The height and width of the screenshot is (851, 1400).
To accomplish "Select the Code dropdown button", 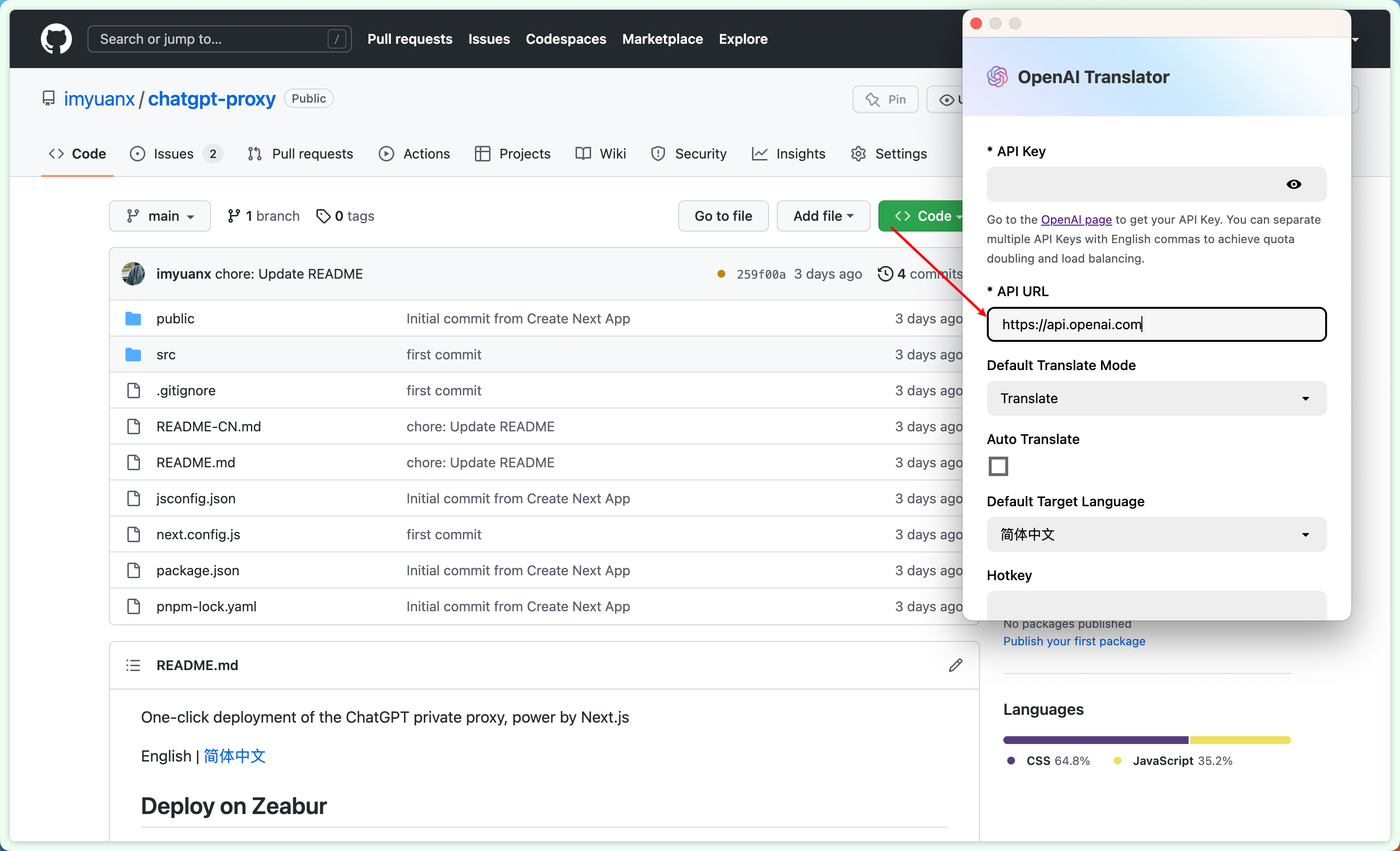I will 923,216.
